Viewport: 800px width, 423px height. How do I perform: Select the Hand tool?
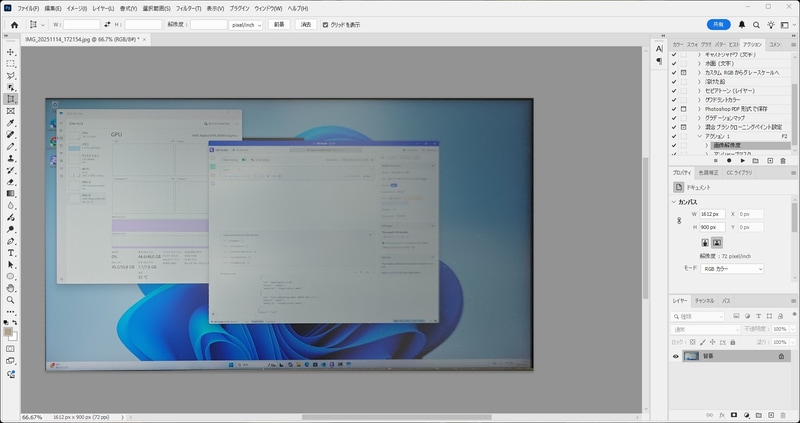pos(10,288)
